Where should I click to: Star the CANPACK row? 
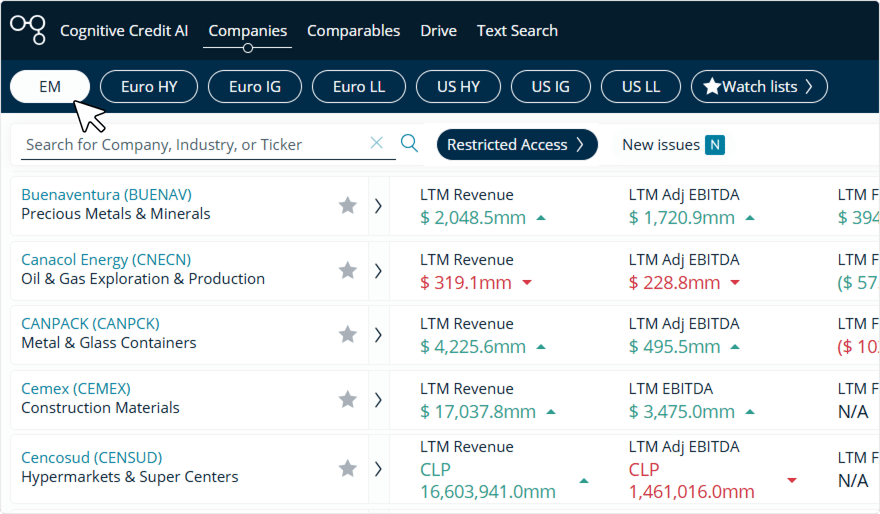point(348,334)
